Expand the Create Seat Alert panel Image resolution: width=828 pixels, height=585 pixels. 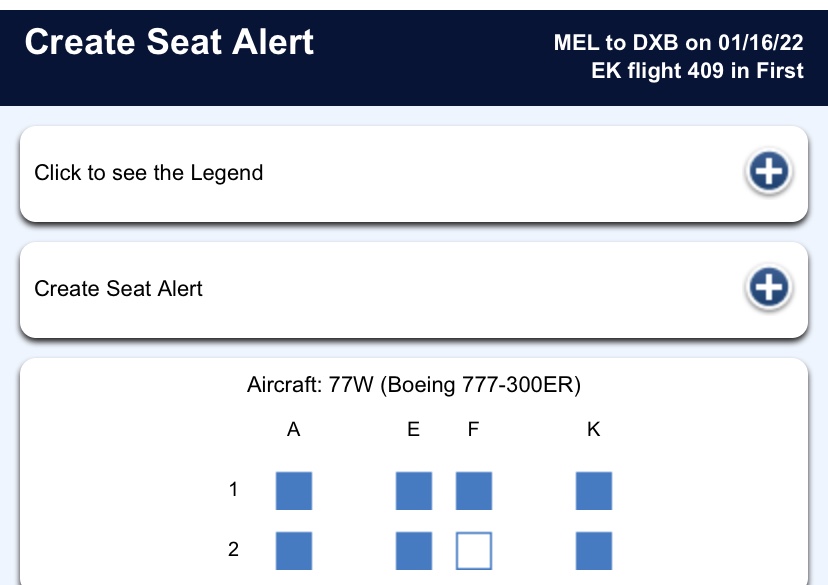414,290
